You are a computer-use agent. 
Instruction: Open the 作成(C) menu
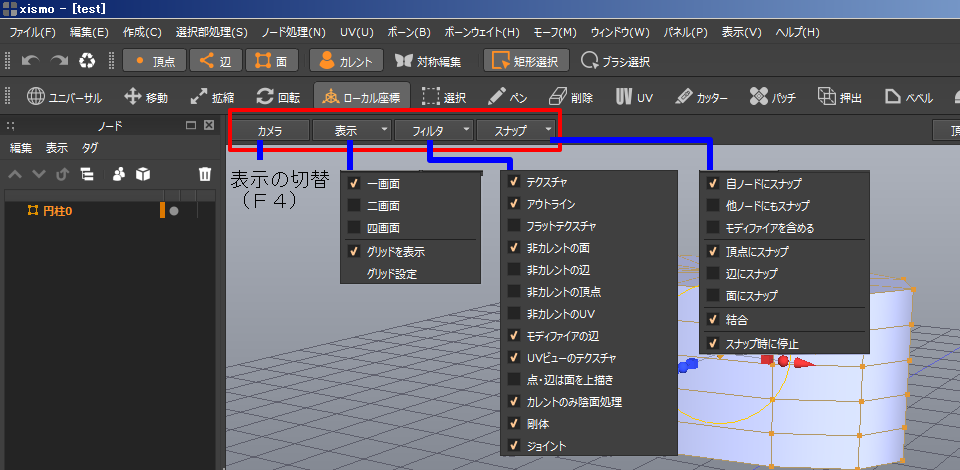pyautogui.click(x=142, y=32)
